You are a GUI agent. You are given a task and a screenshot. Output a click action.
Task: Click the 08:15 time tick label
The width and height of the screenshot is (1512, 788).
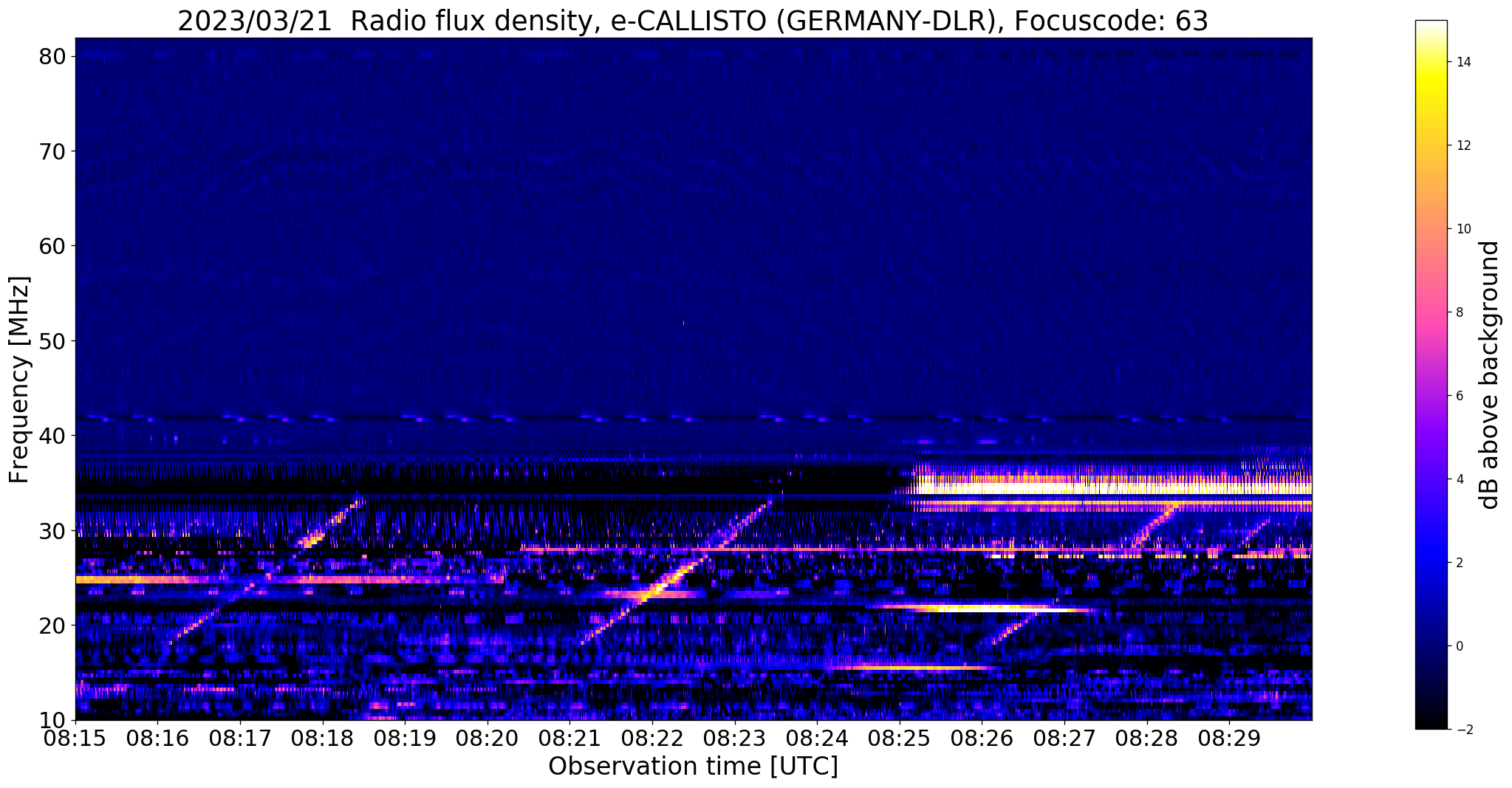tap(75, 739)
